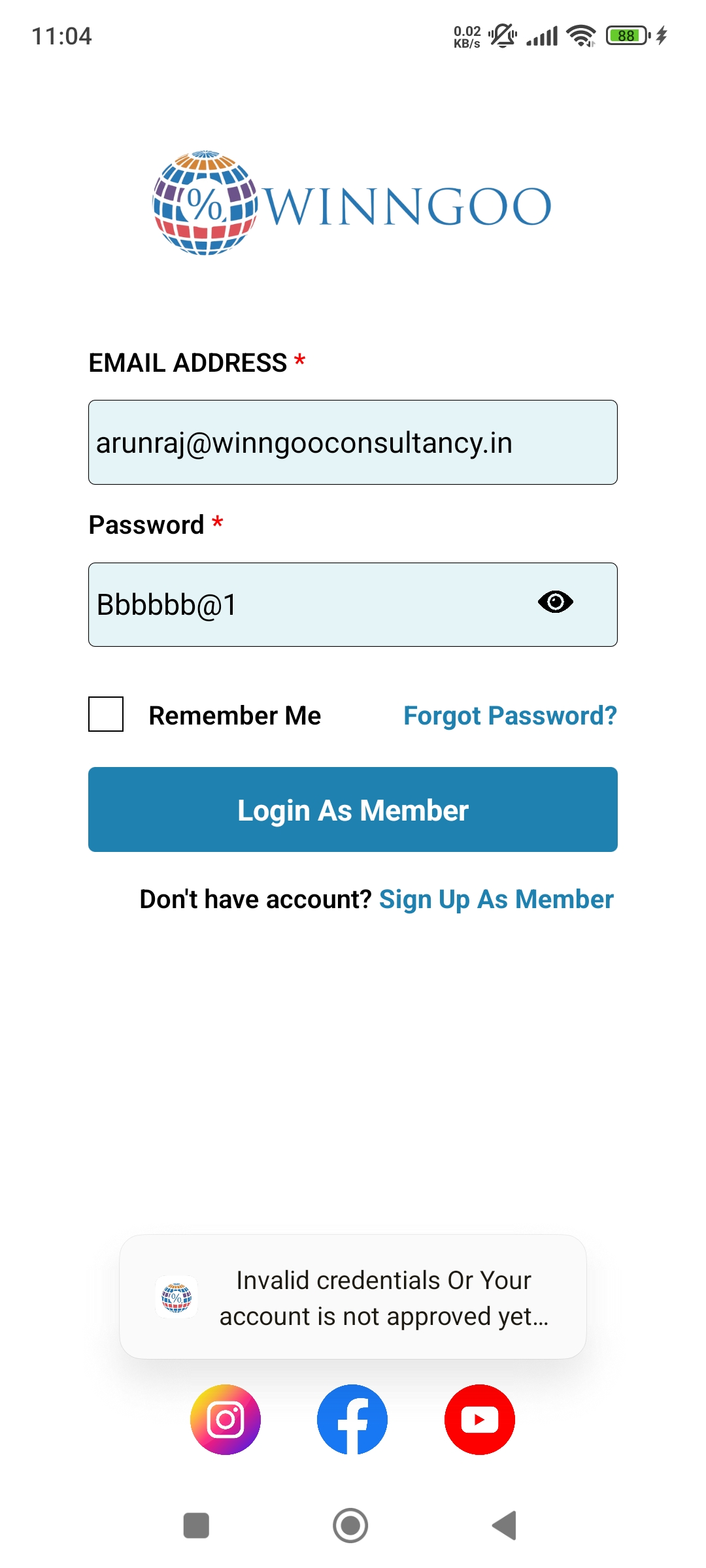Image resolution: width=706 pixels, height=1568 pixels.
Task: Open the YouTube channel icon
Action: point(480,1419)
